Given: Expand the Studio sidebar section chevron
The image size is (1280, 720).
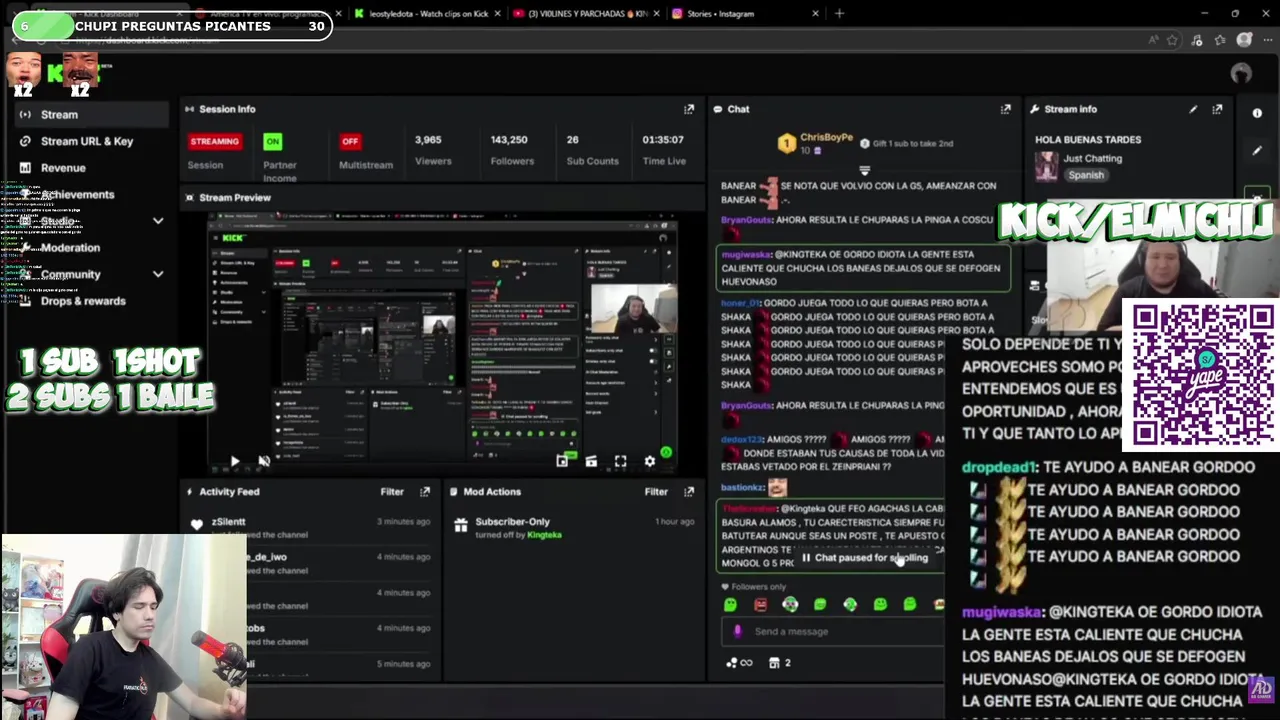Looking at the screenshot, I should (x=158, y=221).
